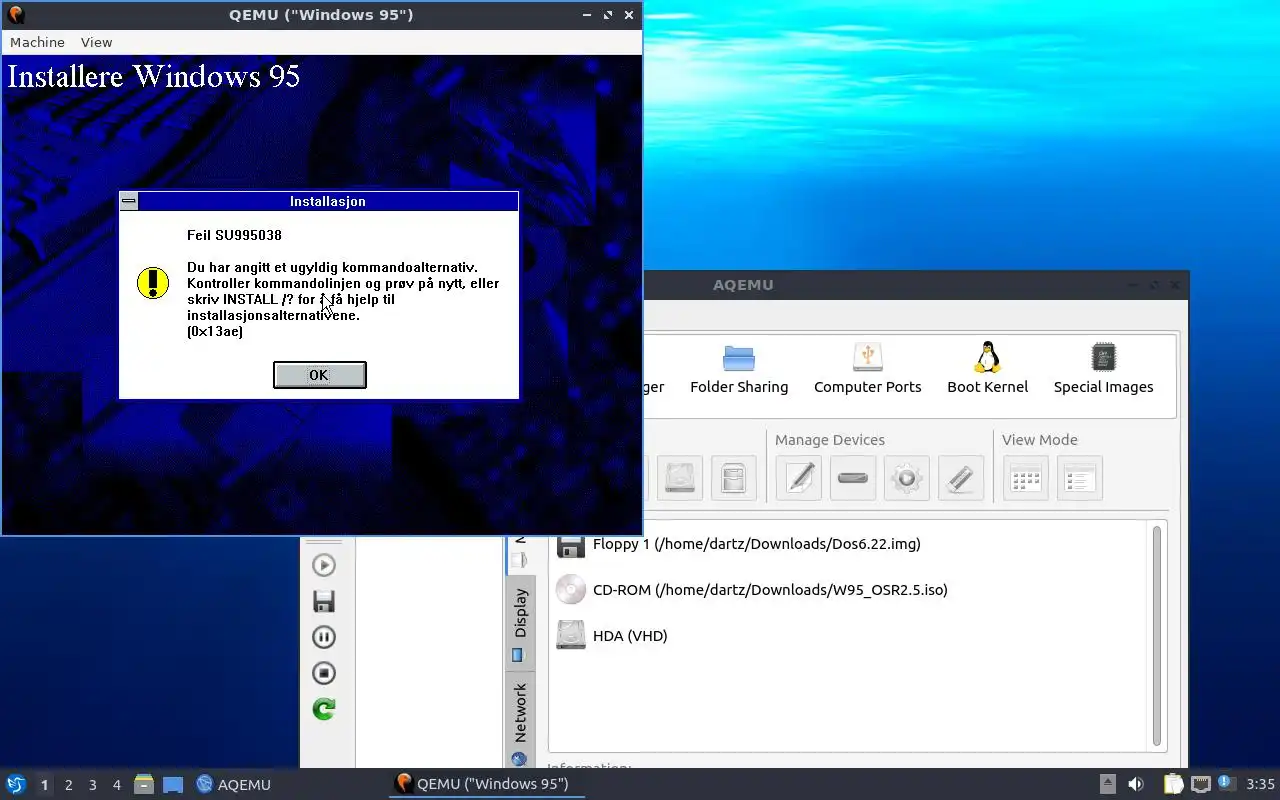Click the hard drive icon beside HDA
The image size is (1280, 800).
point(571,635)
